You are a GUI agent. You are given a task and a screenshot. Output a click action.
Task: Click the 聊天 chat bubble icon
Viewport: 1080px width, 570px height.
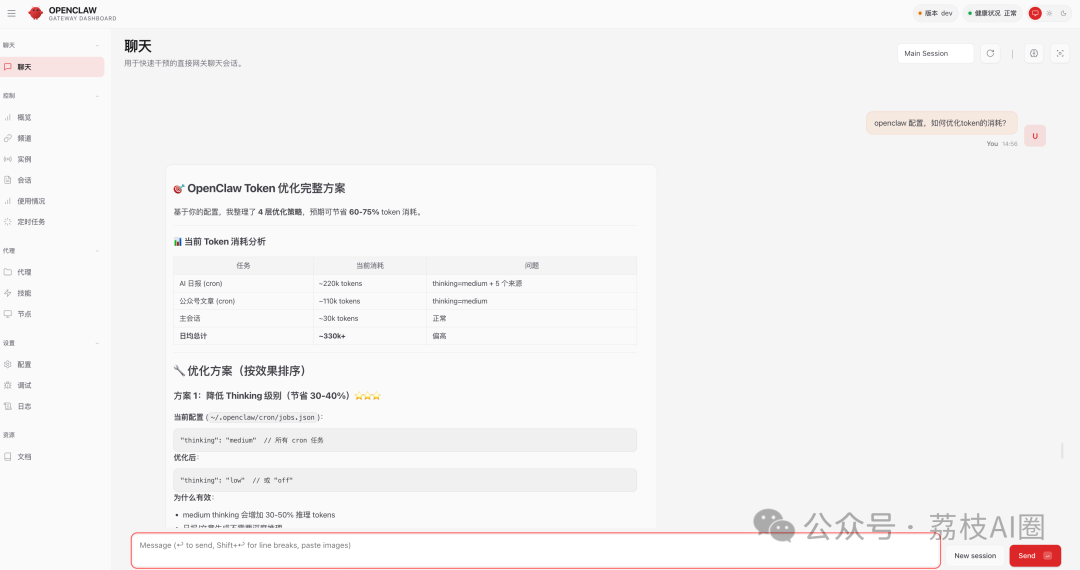(8, 67)
